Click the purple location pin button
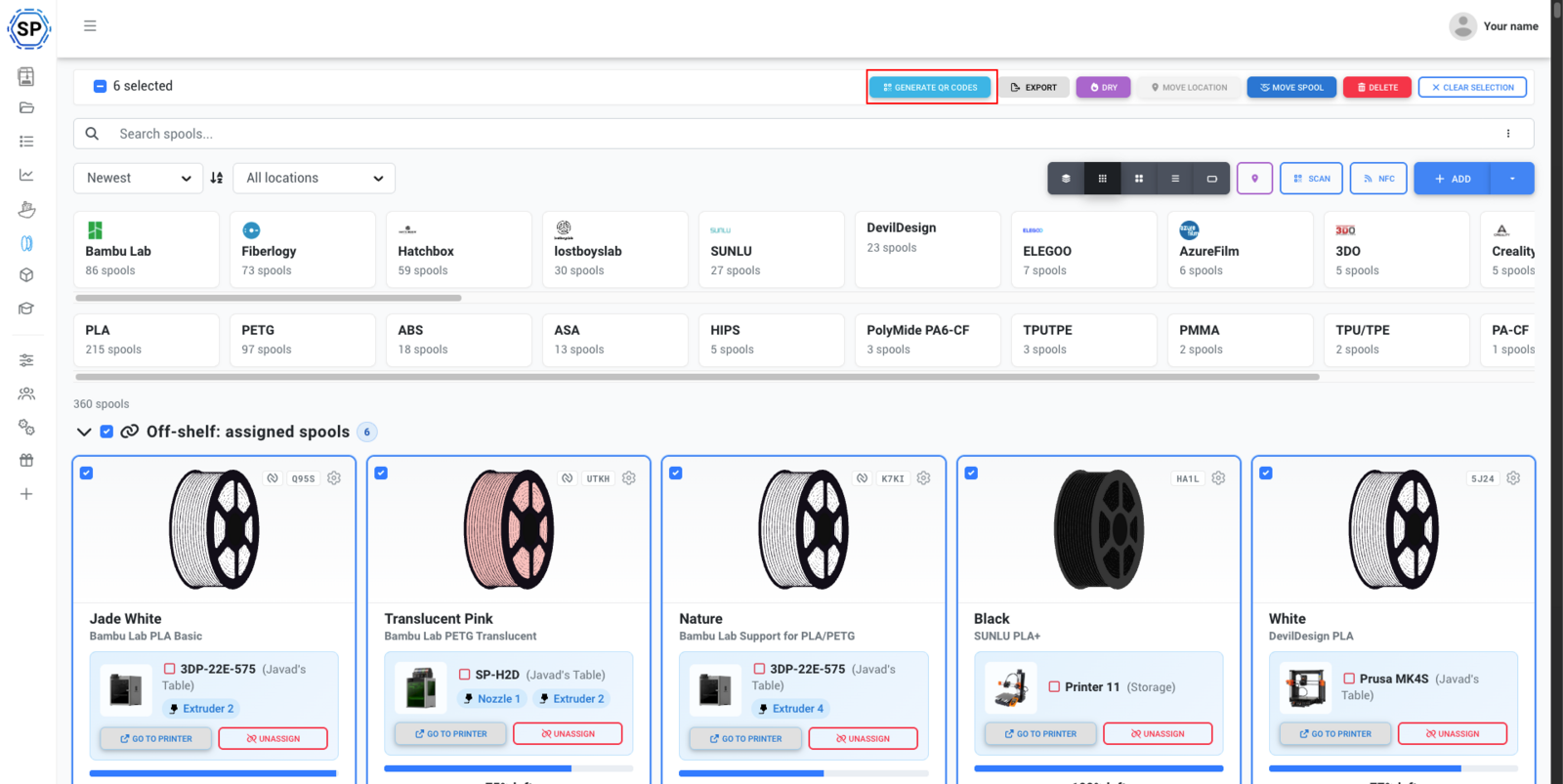Viewport: 1563px width, 784px height. pyautogui.click(x=1254, y=179)
